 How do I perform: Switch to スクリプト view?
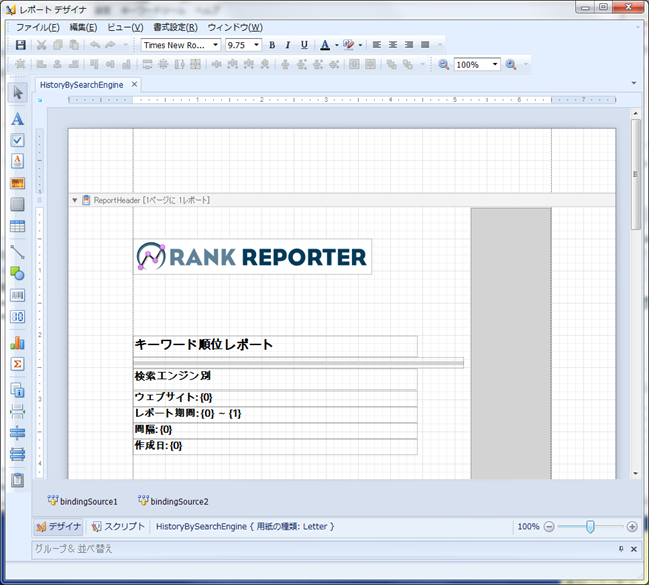click(x=118, y=527)
